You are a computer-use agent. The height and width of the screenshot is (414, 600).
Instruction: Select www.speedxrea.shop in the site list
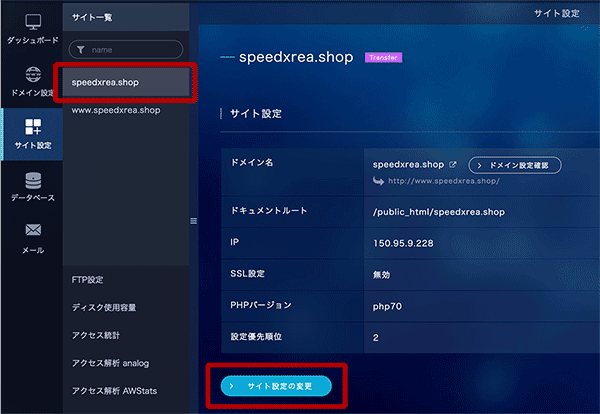point(116,110)
